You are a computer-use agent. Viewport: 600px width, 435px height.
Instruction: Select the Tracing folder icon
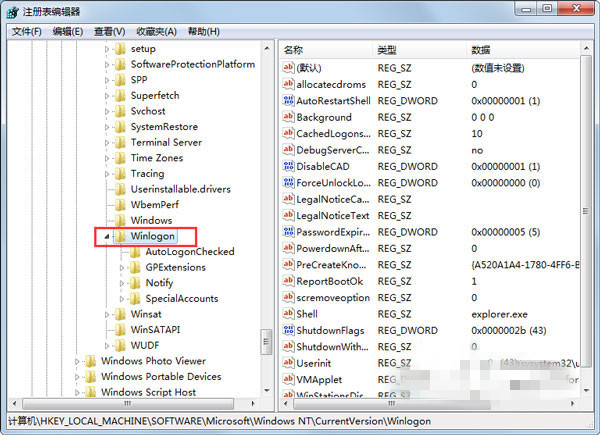coord(120,174)
